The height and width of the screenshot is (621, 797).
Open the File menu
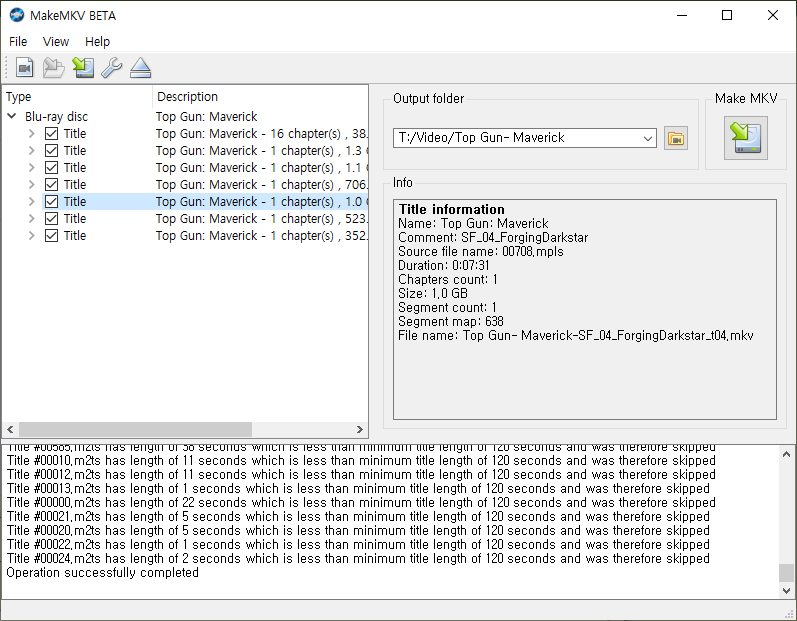[x=18, y=42]
